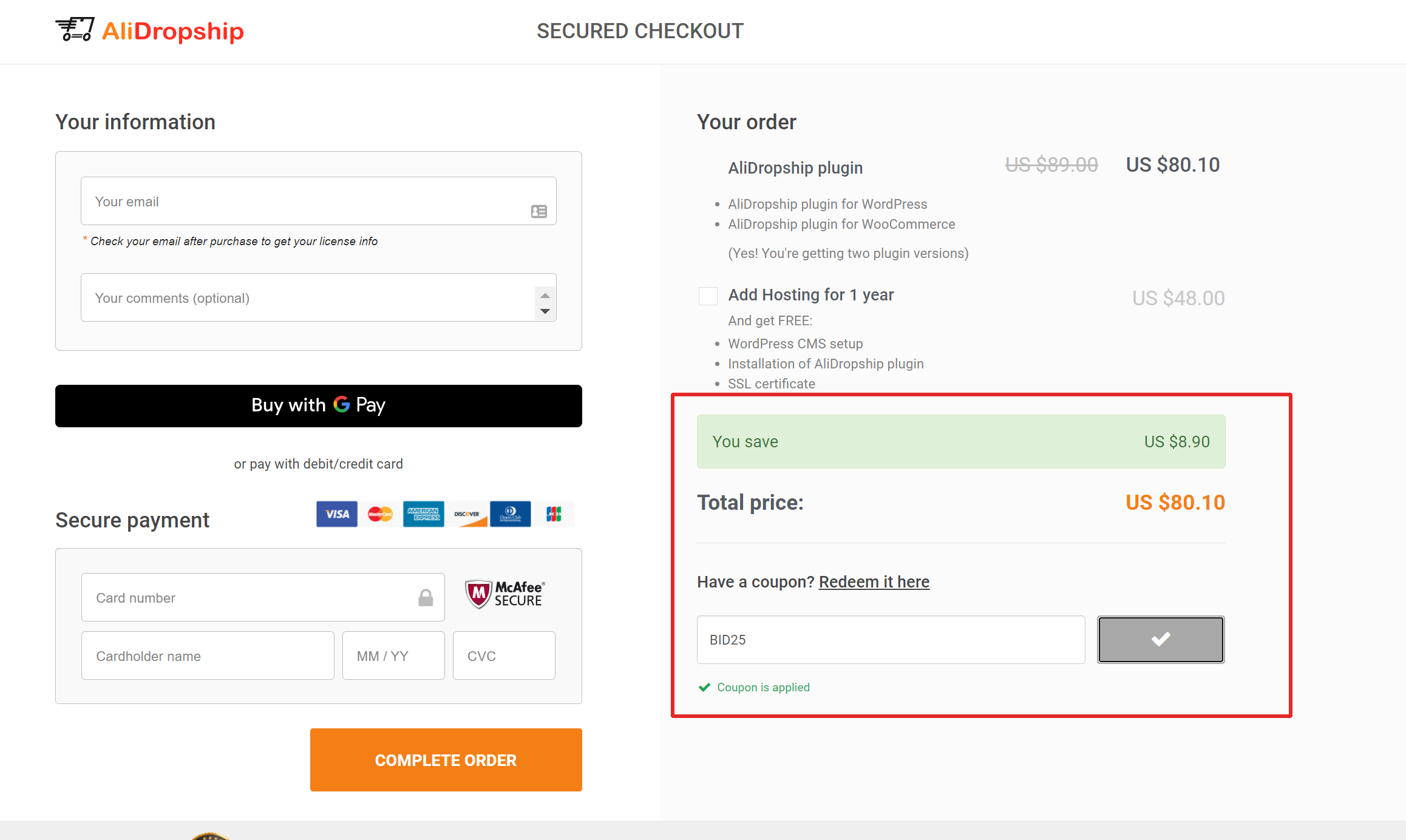The width and height of the screenshot is (1406, 840).
Task: Click the green coupon applied checkmark
Action: pos(704,687)
